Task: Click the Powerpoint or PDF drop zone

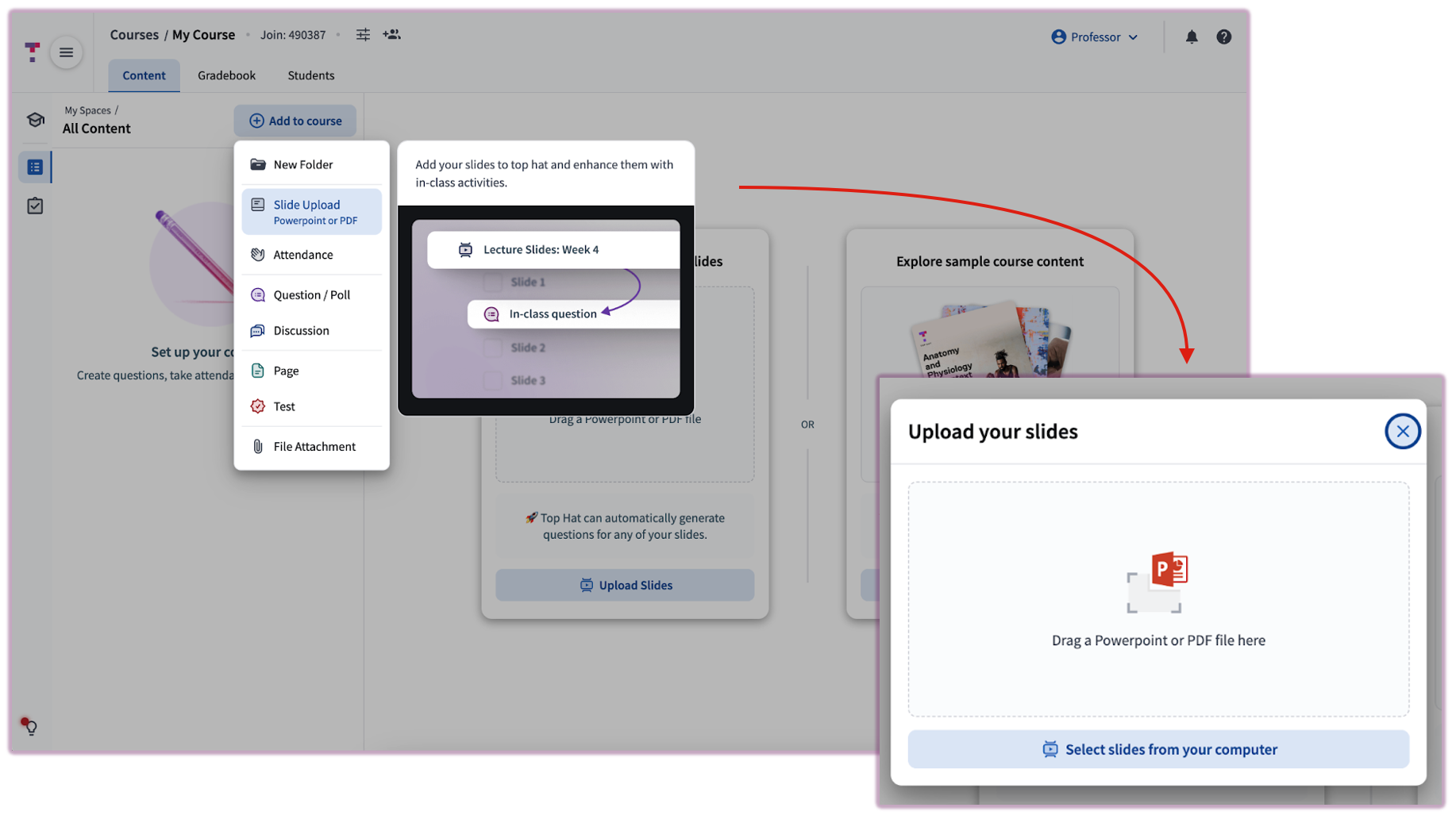Action: coord(1157,599)
